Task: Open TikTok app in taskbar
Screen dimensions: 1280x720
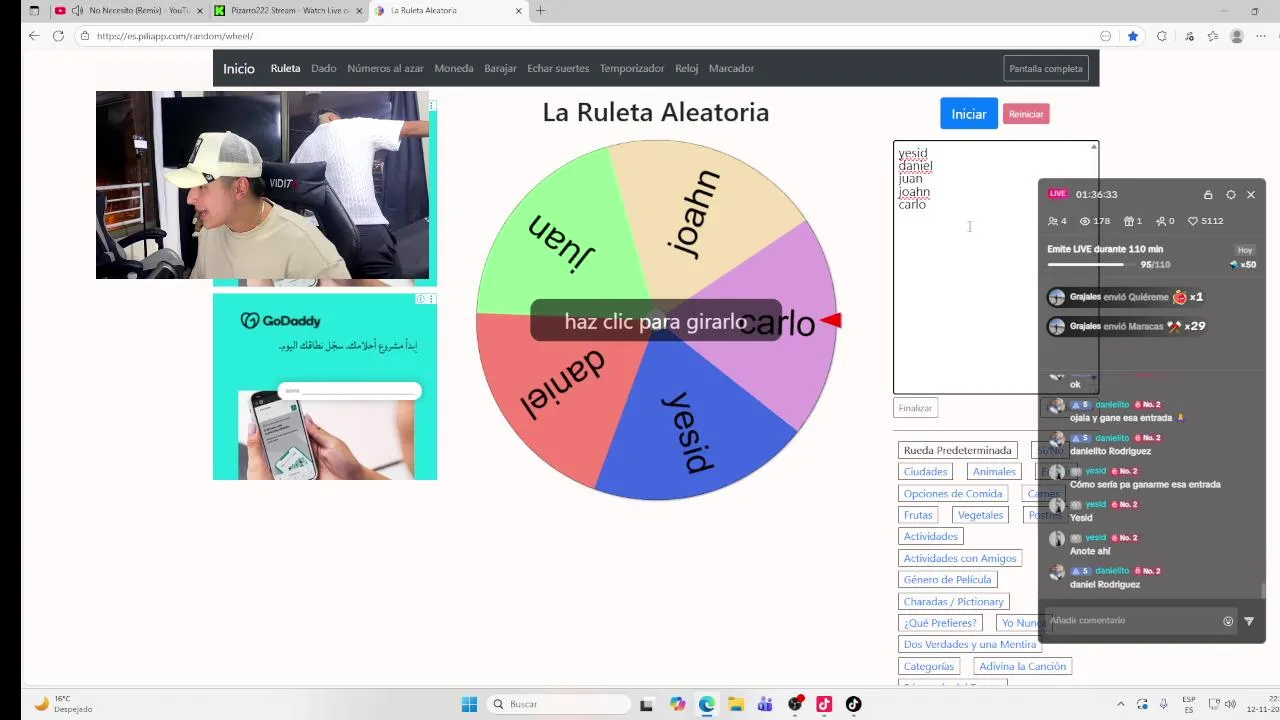Action: (x=853, y=704)
